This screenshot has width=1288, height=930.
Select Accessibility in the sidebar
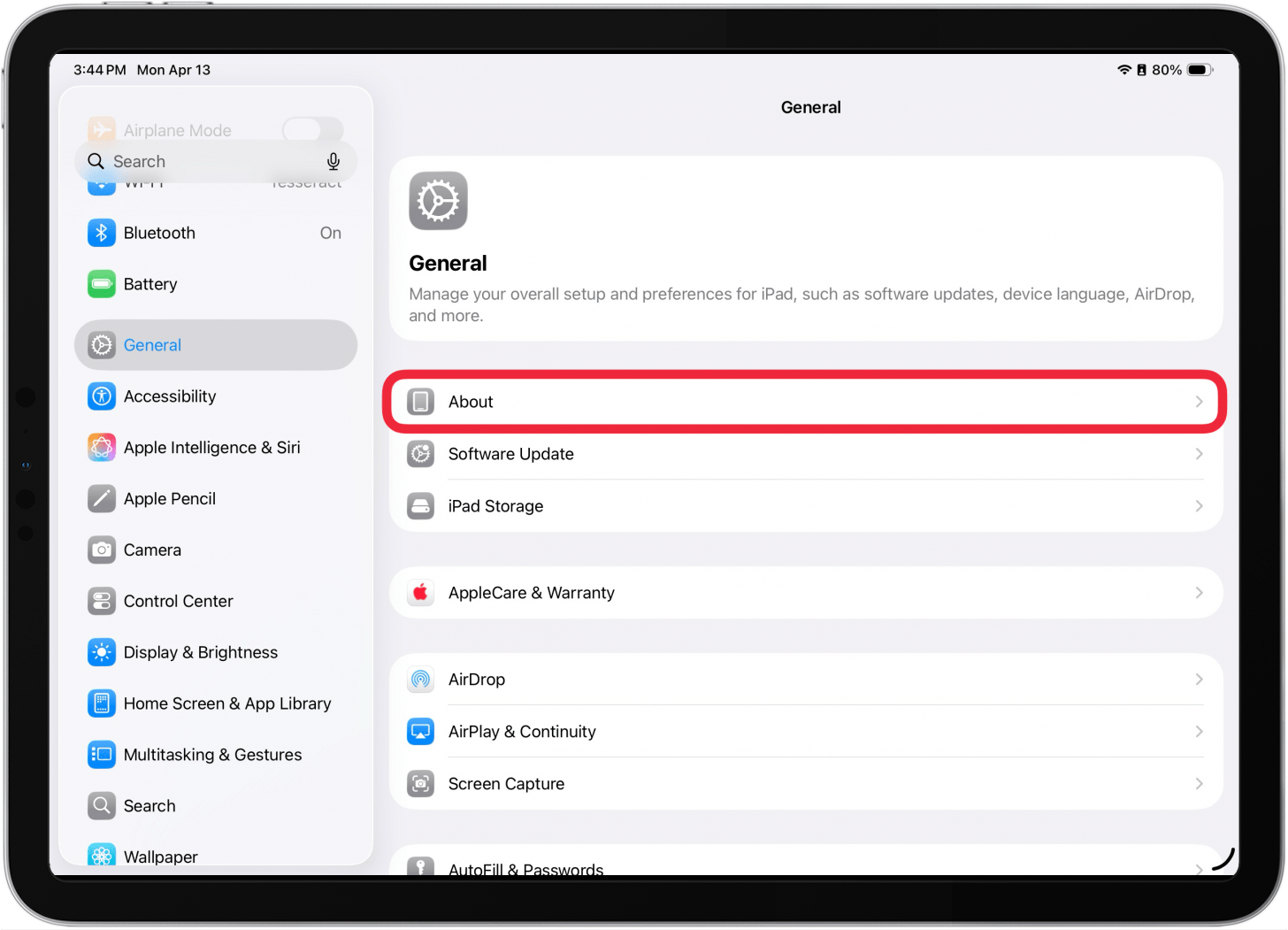tap(216, 396)
